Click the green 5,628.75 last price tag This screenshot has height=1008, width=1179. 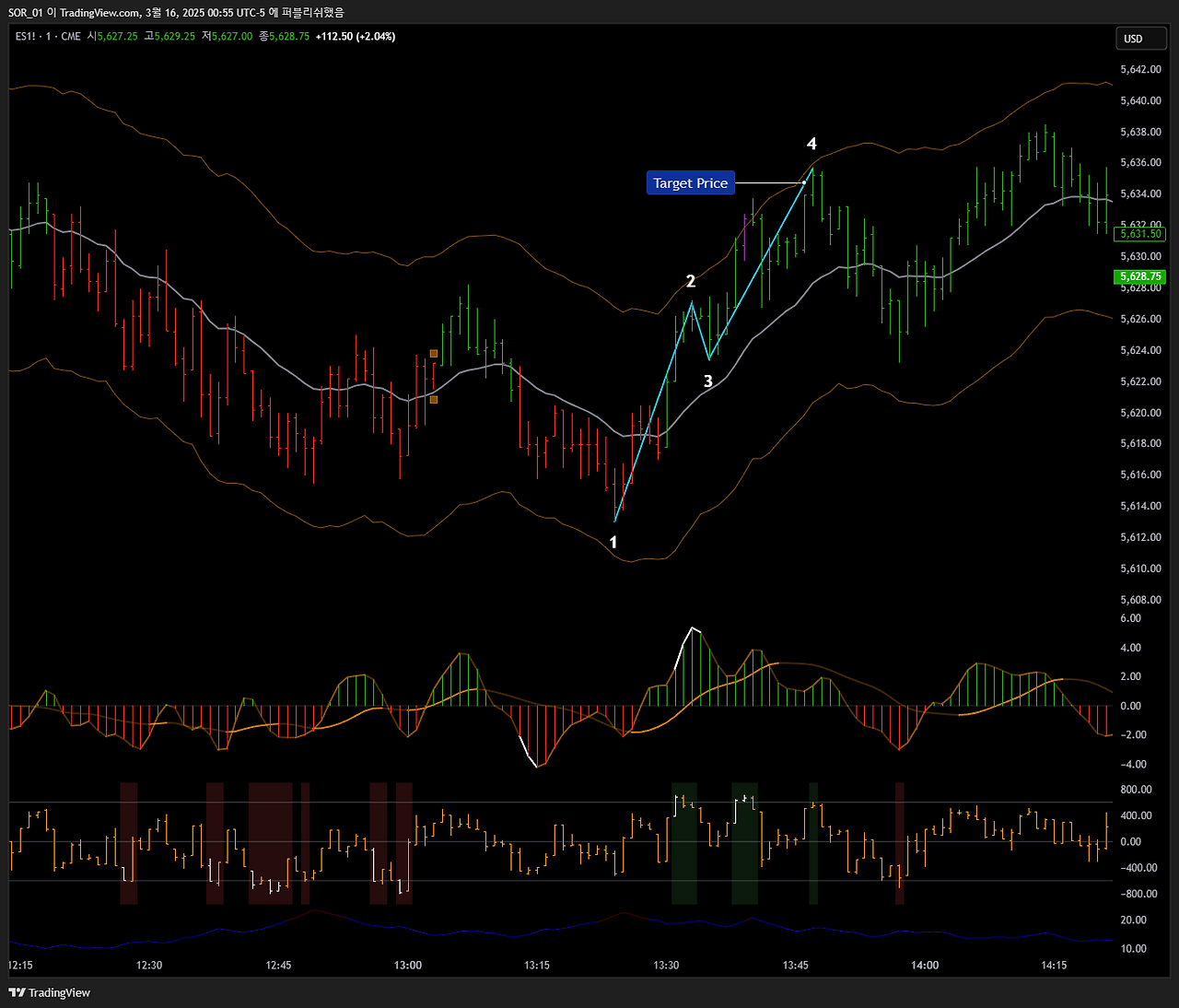click(1140, 276)
